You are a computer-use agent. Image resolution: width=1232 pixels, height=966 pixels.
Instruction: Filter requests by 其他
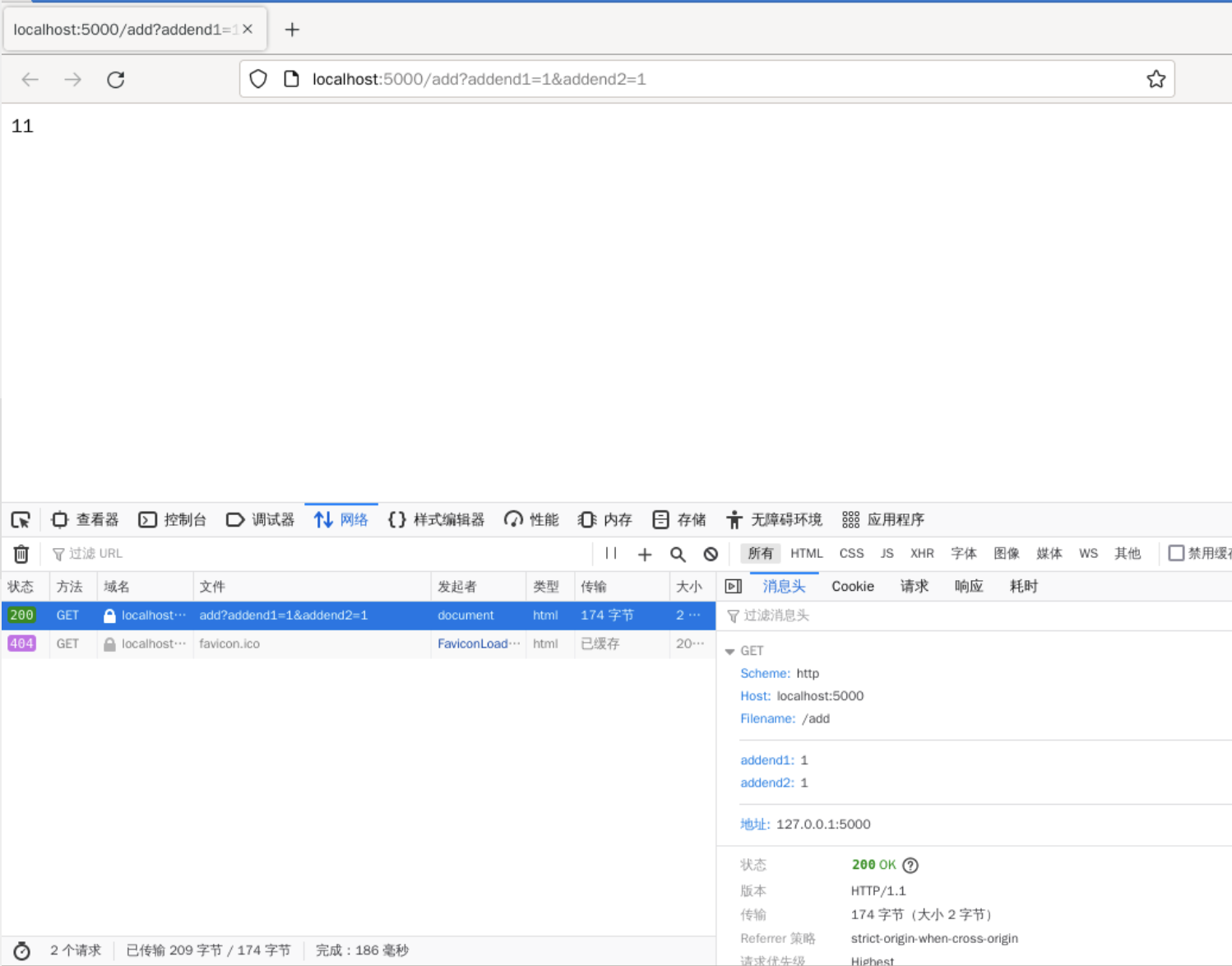[x=1128, y=554]
